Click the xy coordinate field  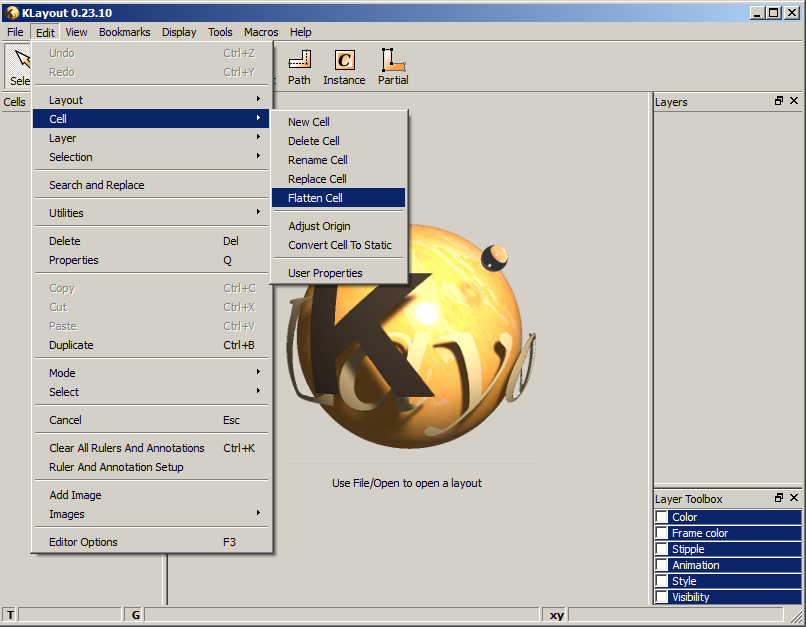(x=556, y=614)
